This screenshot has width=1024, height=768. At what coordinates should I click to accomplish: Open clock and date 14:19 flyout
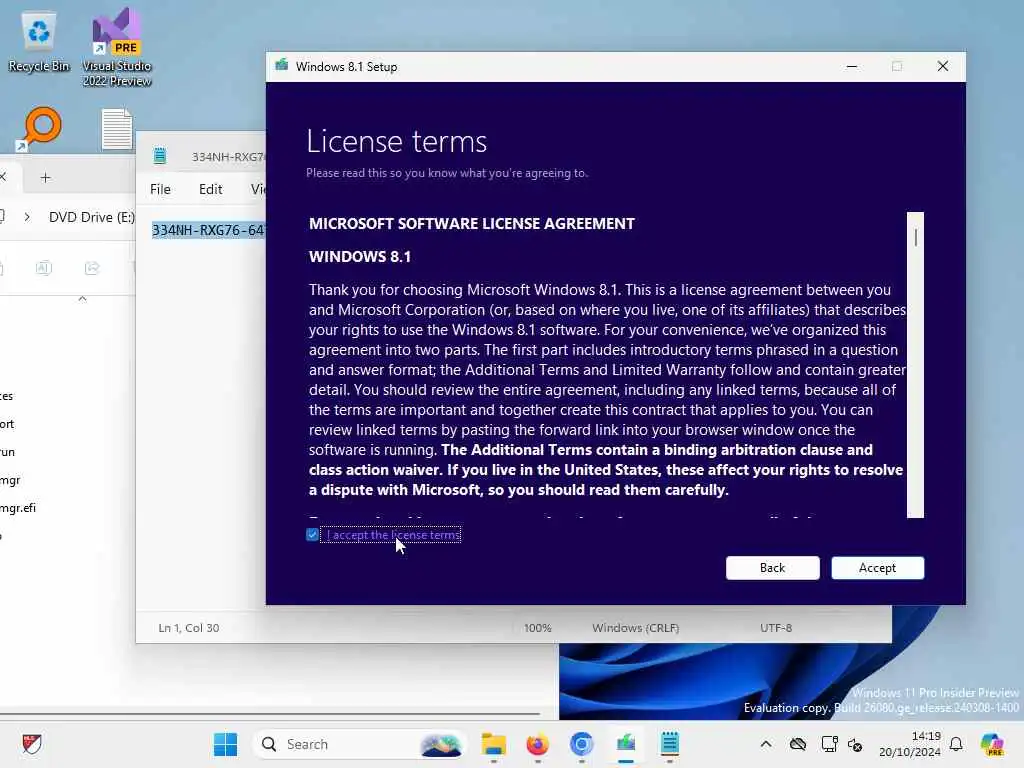click(x=909, y=744)
